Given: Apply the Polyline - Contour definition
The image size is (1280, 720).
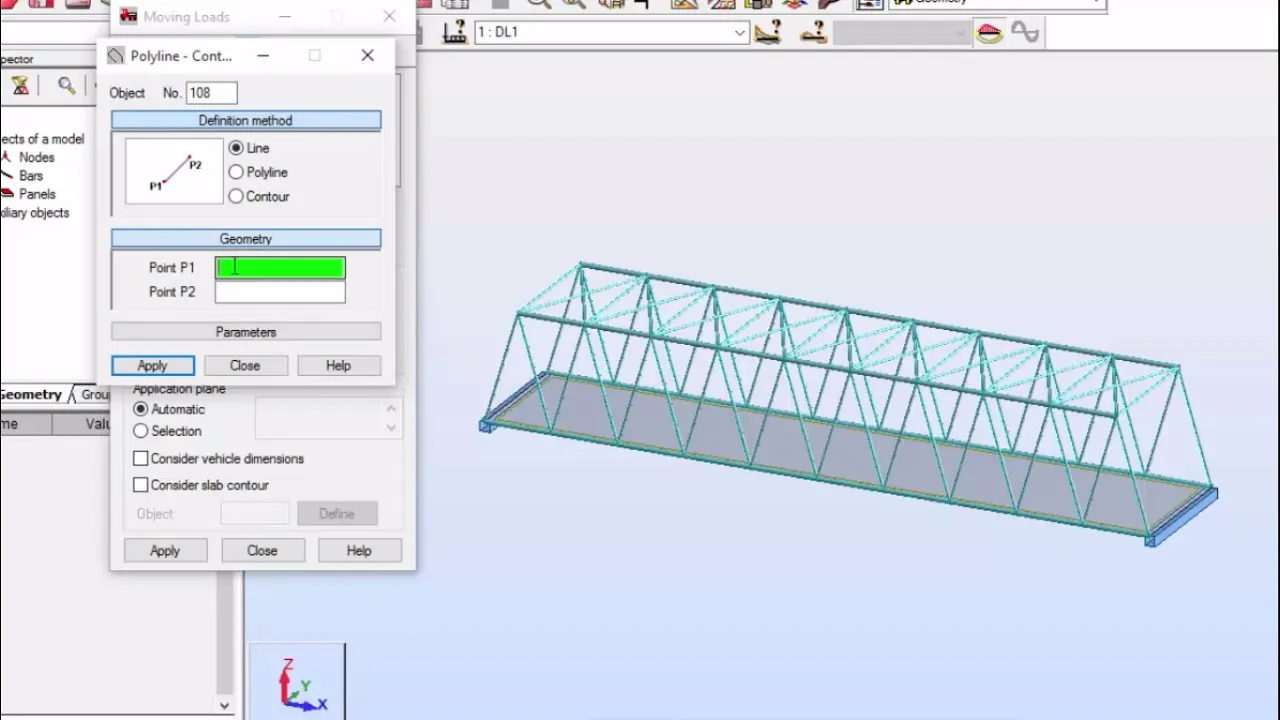Looking at the screenshot, I should [153, 366].
